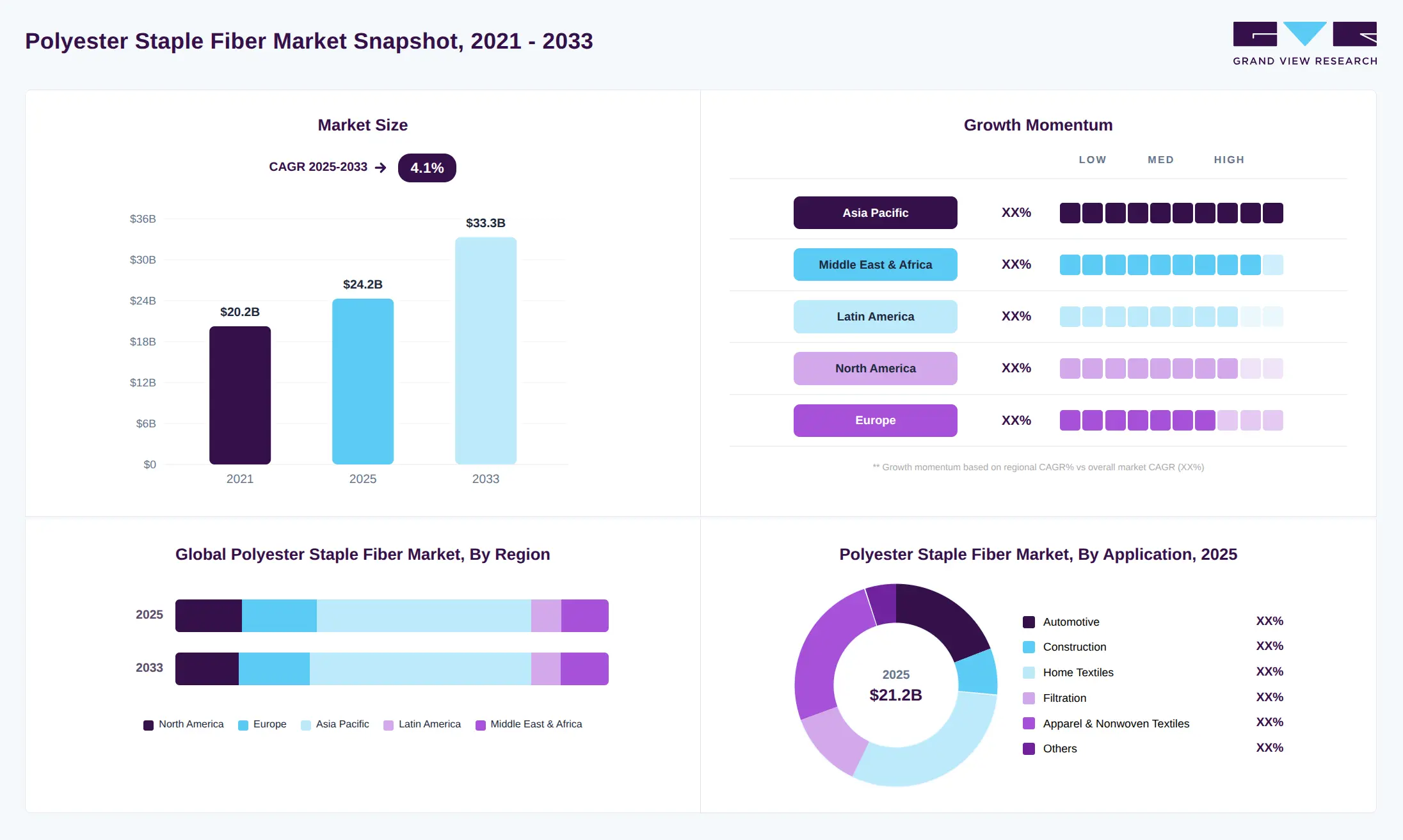The width and height of the screenshot is (1403, 840).
Task: Click the $33.3B value label
Action: (x=486, y=223)
